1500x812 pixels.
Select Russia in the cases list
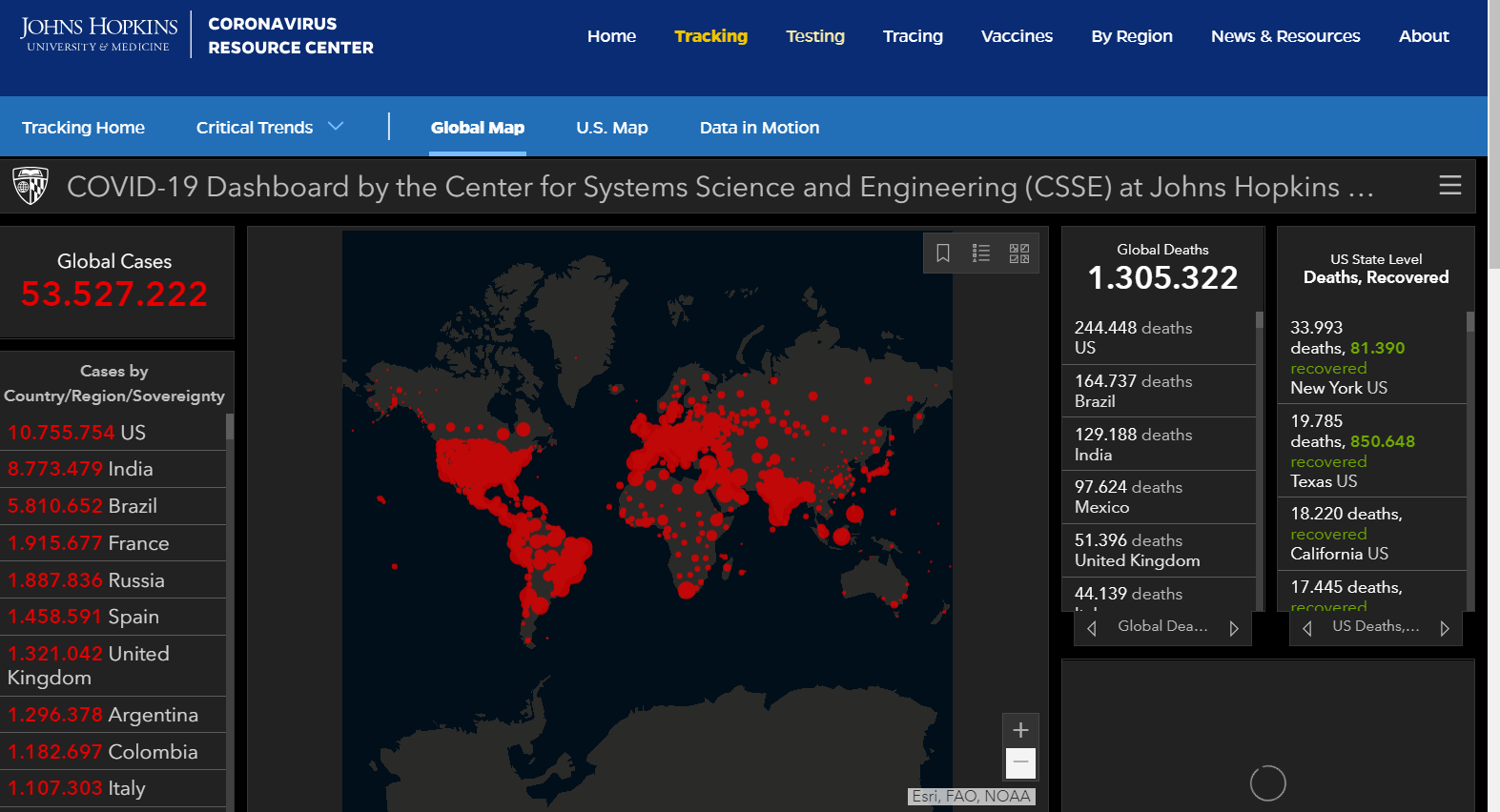(113, 580)
